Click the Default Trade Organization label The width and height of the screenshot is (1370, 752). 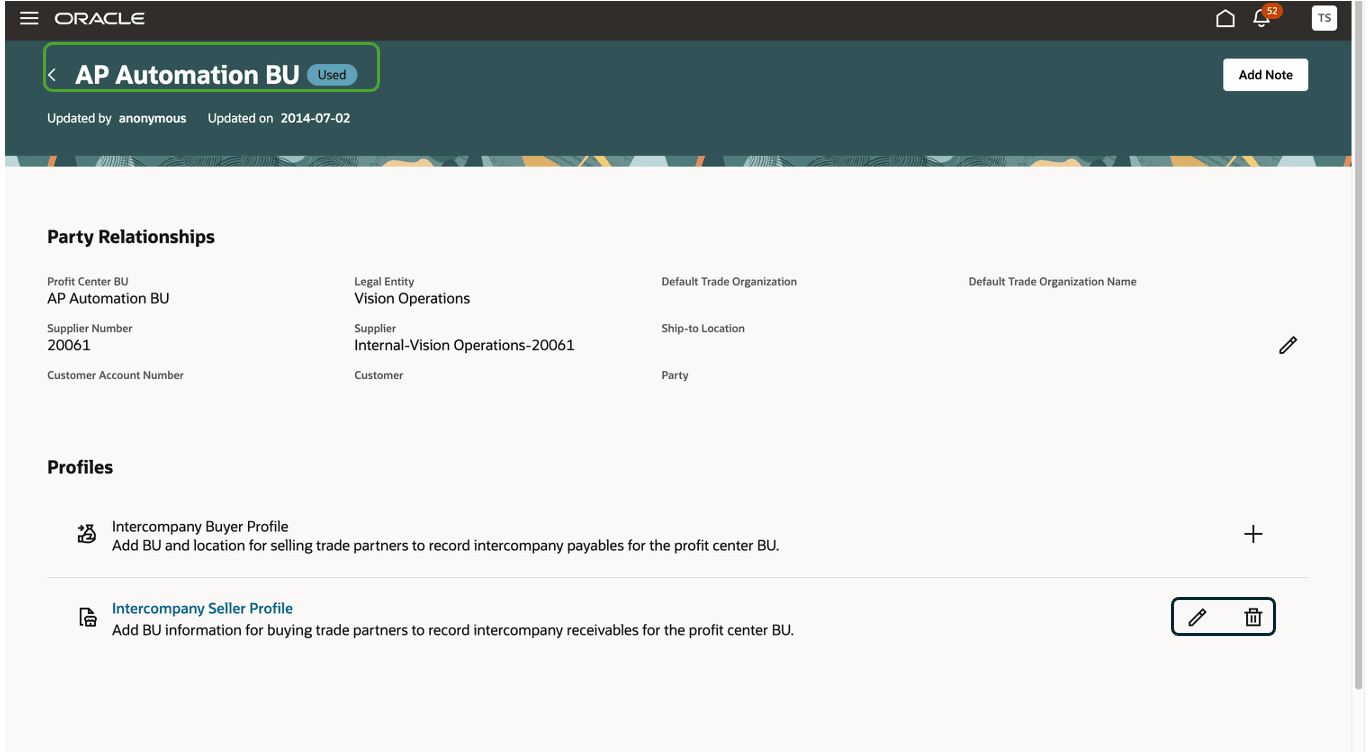click(x=729, y=282)
